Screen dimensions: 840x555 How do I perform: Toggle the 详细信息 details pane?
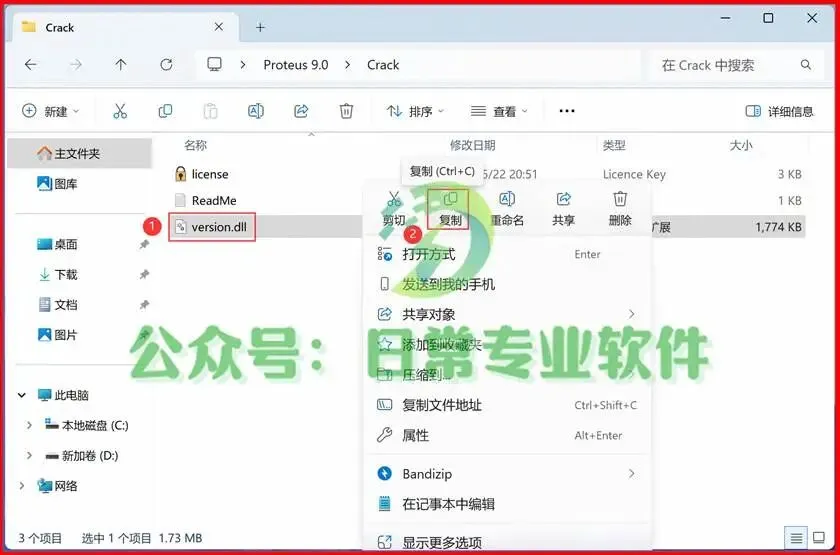pyautogui.click(x=779, y=111)
